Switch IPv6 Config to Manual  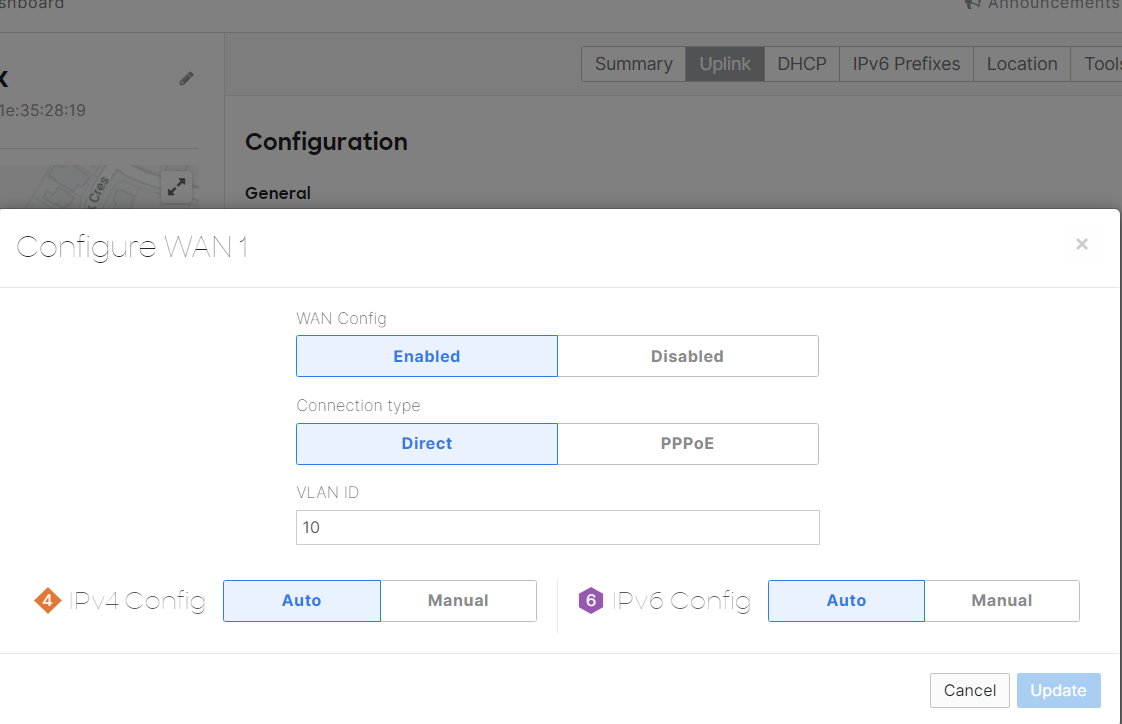[x=1001, y=601]
